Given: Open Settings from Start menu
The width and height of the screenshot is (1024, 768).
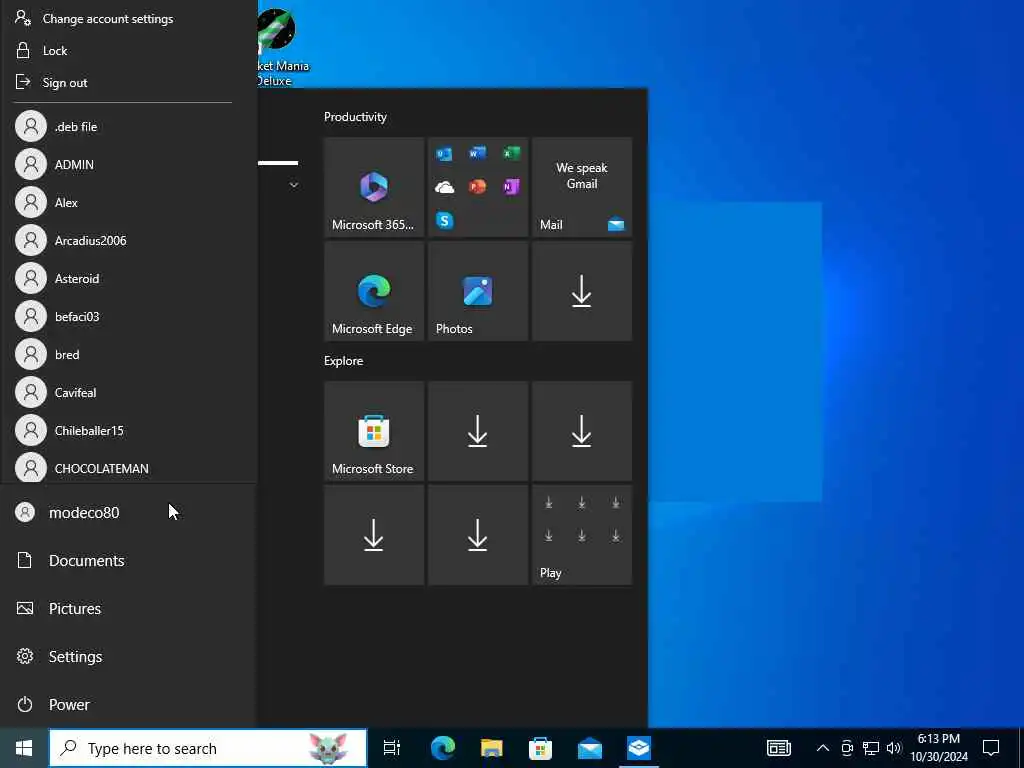Looking at the screenshot, I should click(128, 656).
